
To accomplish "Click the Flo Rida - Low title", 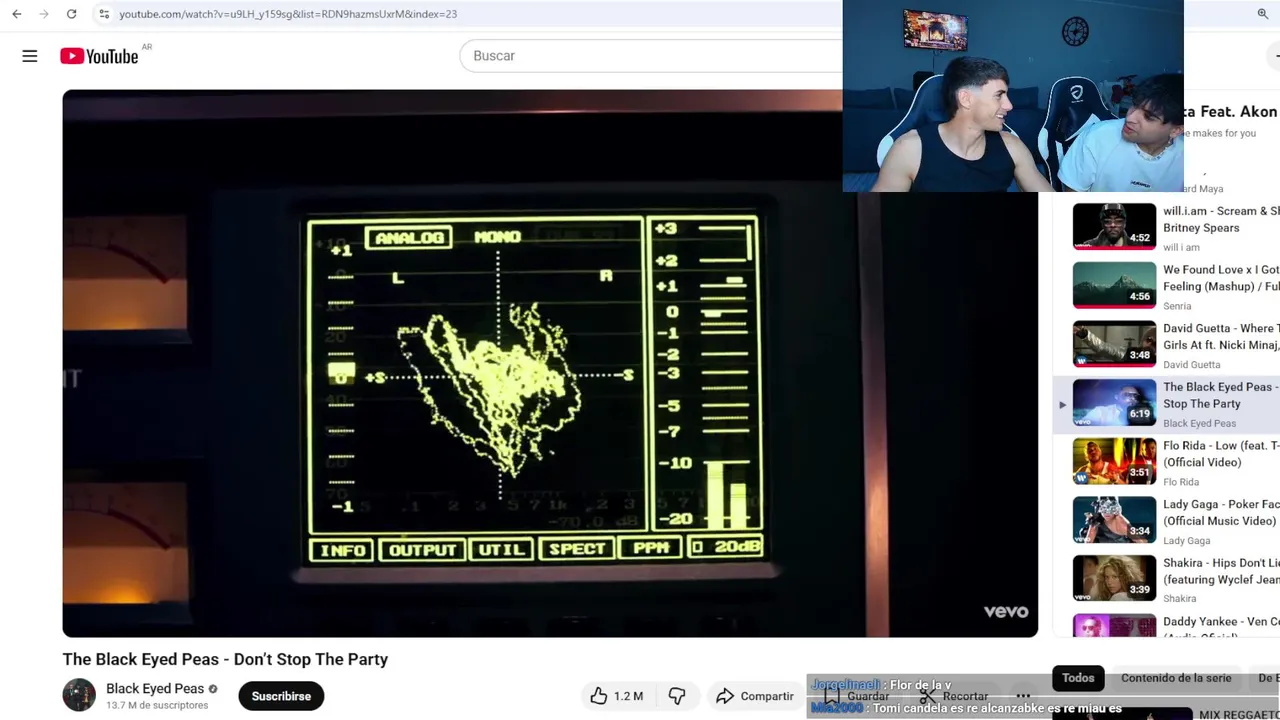I will (x=1221, y=454).
